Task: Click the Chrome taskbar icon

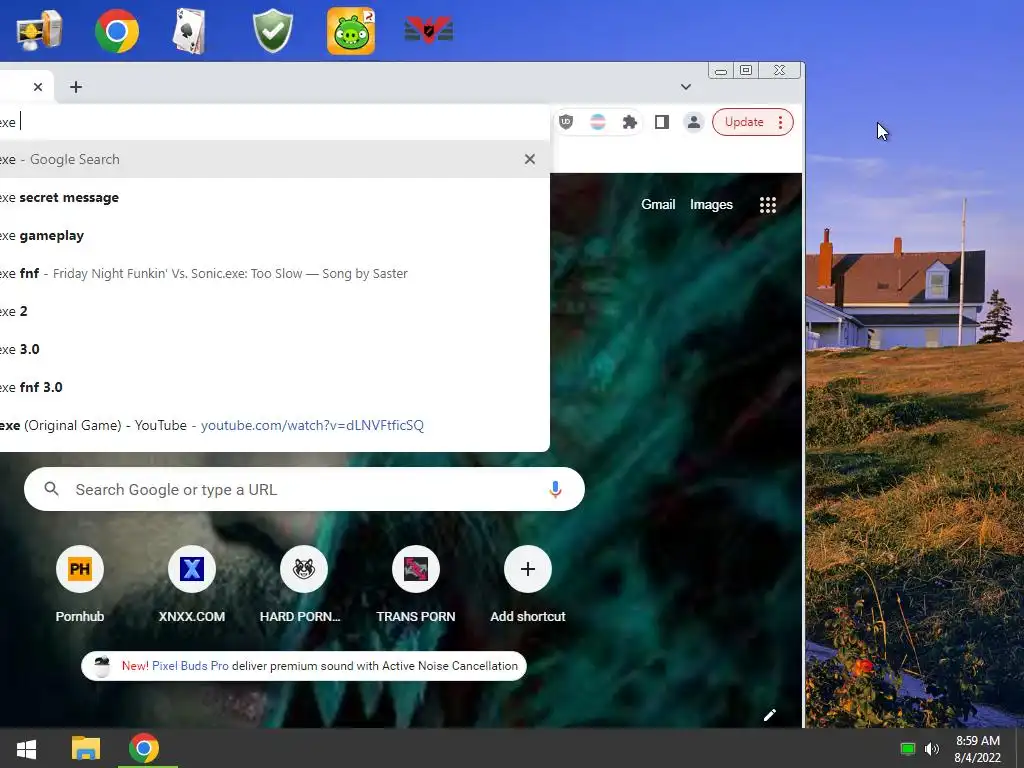Action: click(x=144, y=748)
